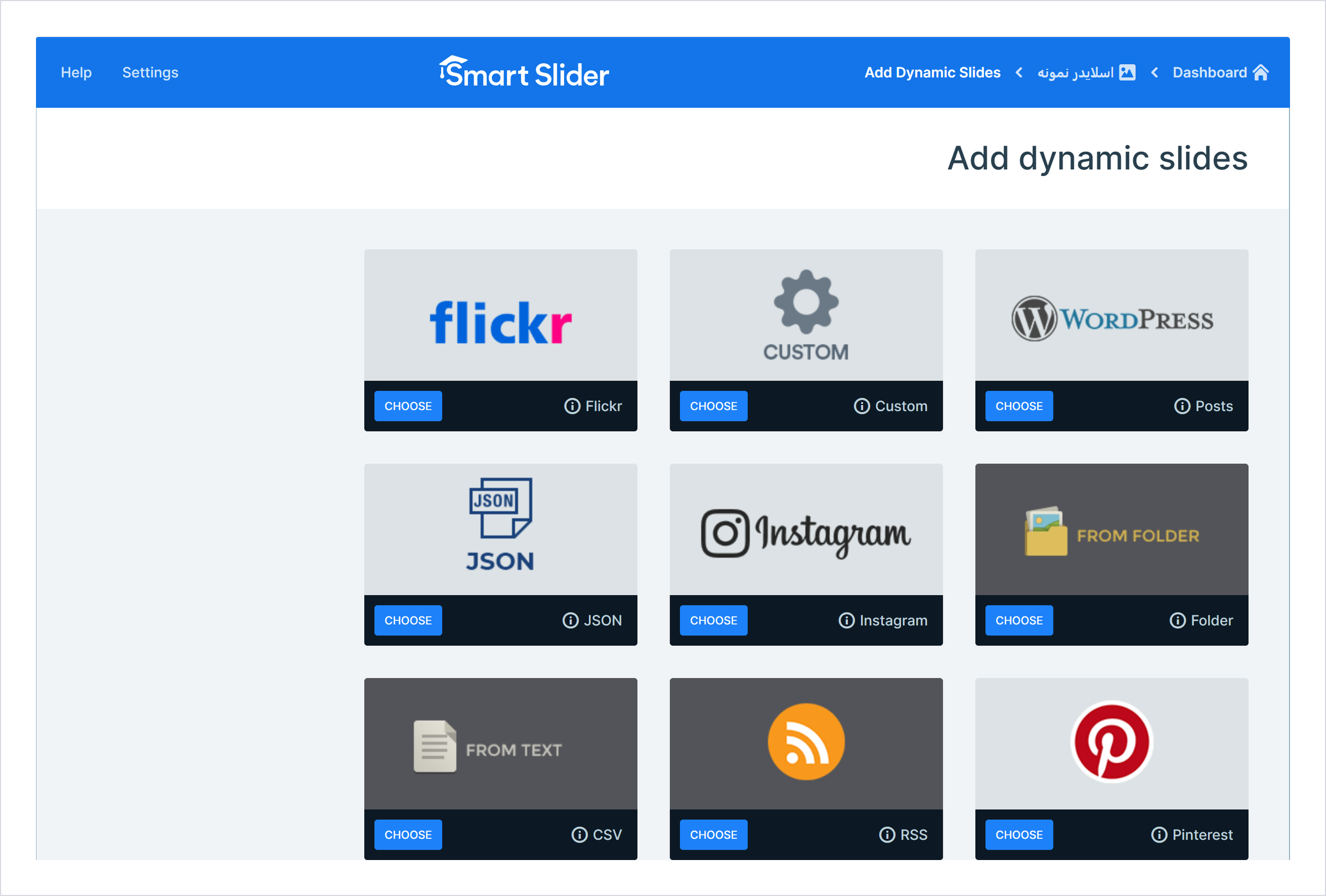This screenshot has width=1326, height=896.
Task: Choose the Flickr generator
Action: [408, 406]
